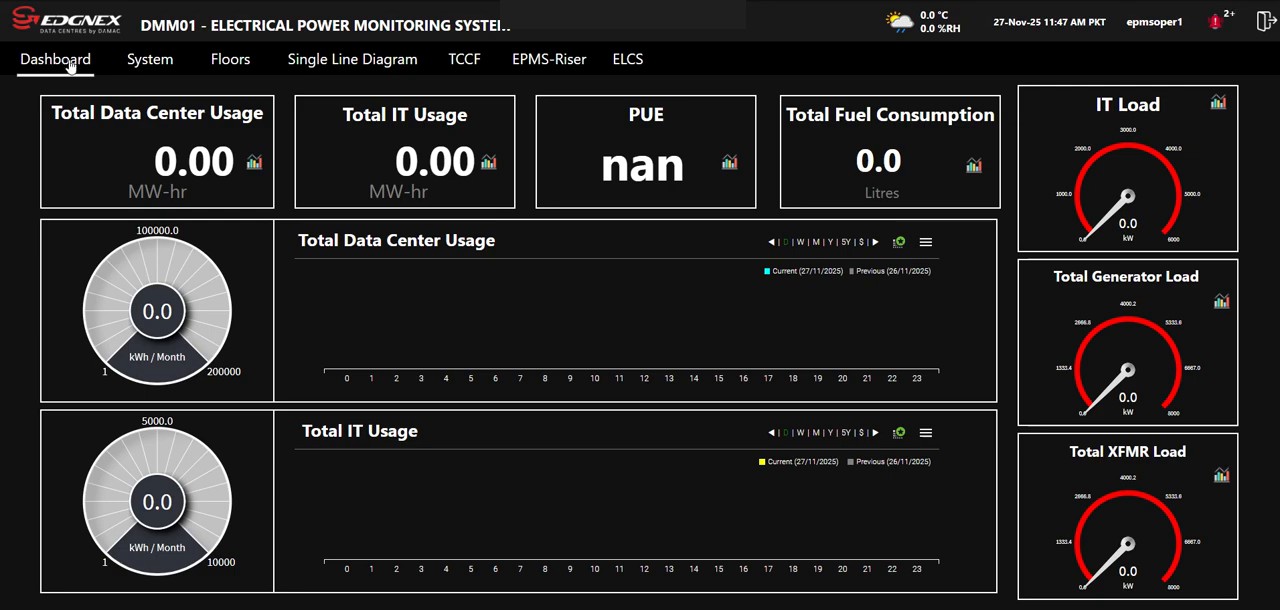This screenshot has height=610, width=1280.
Task: Select Y (year) range on Data Center Usage chart
Action: coord(830,242)
